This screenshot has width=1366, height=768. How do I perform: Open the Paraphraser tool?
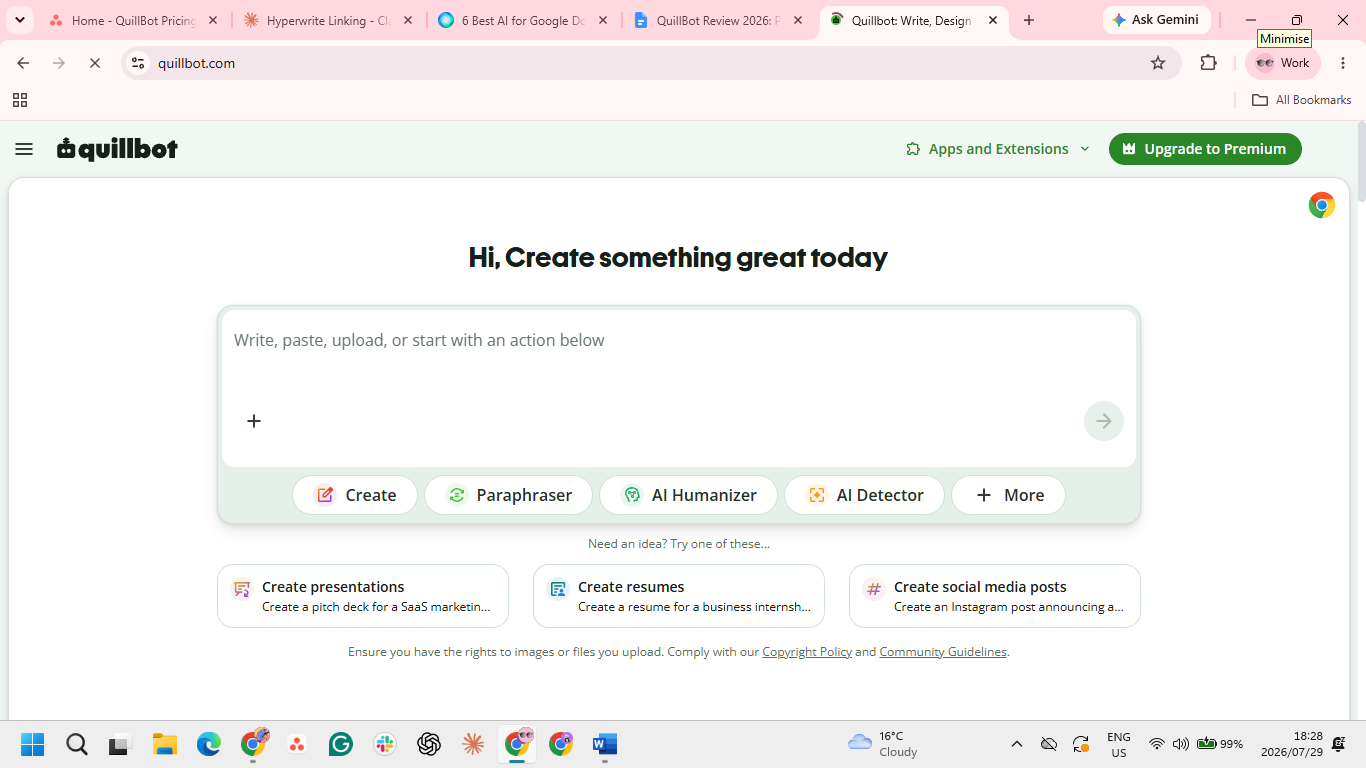pyautogui.click(x=509, y=495)
